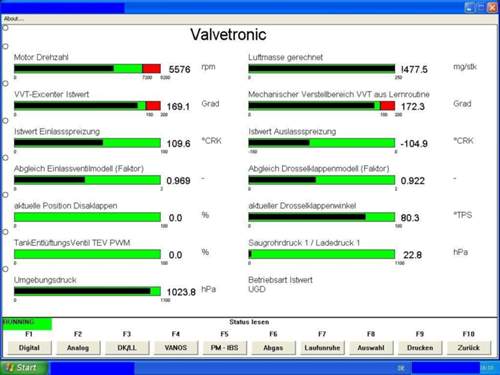
Task: Click the F2 Analog button
Action: pyautogui.click(x=78, y=348)
